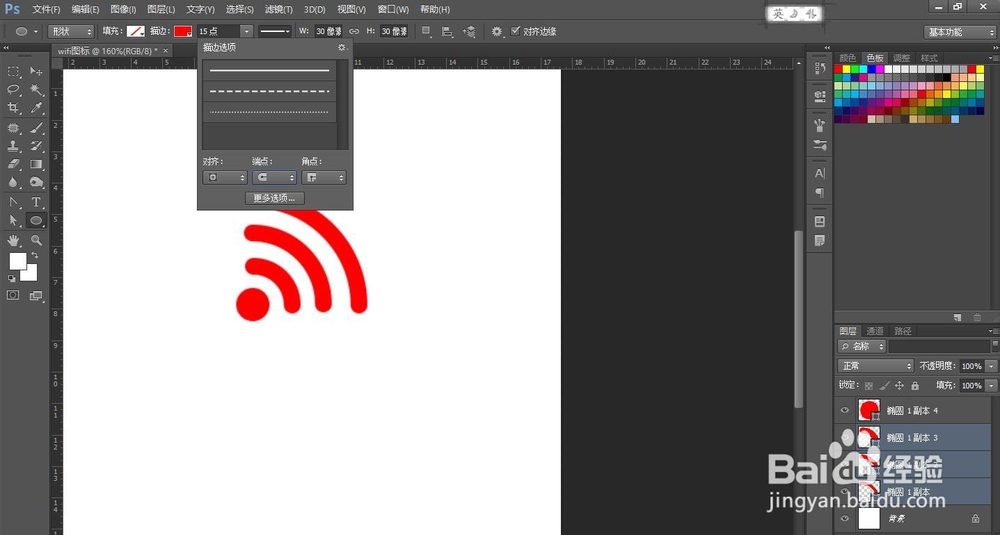The height and width of the screenshot is (535, 1000).
Task: Link width and height chain icon
Action: (354, 31)
